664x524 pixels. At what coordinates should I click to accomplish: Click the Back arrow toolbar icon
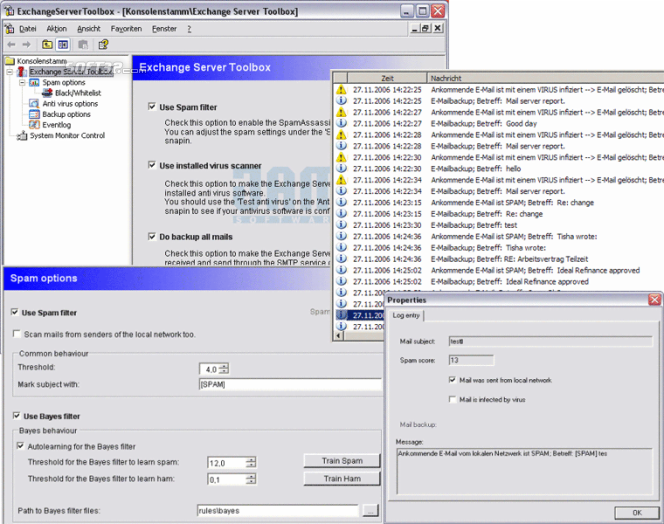(11, 44)
